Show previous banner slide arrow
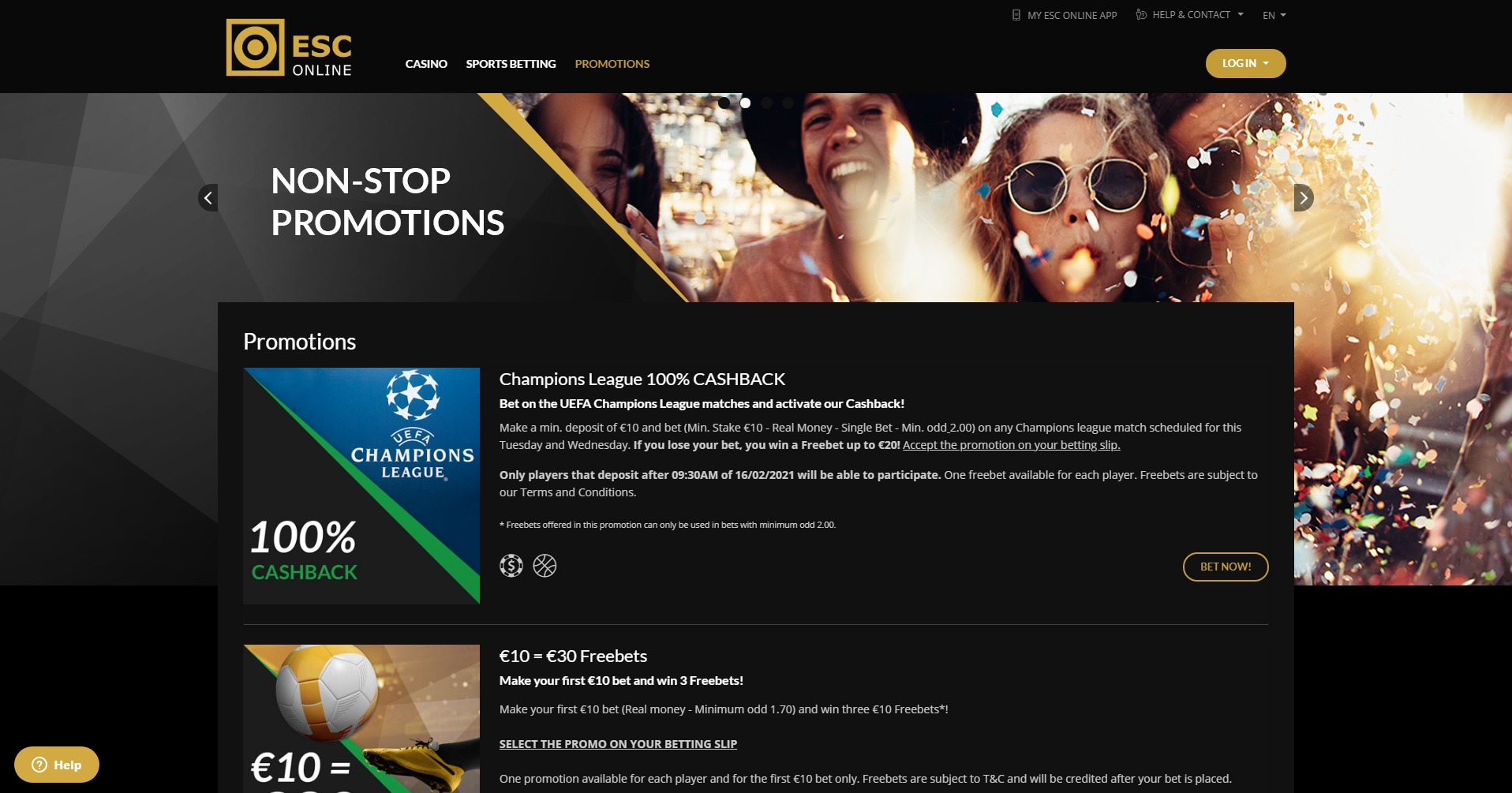The width and height of the screenshot is (1512, 793). [208, 197]
